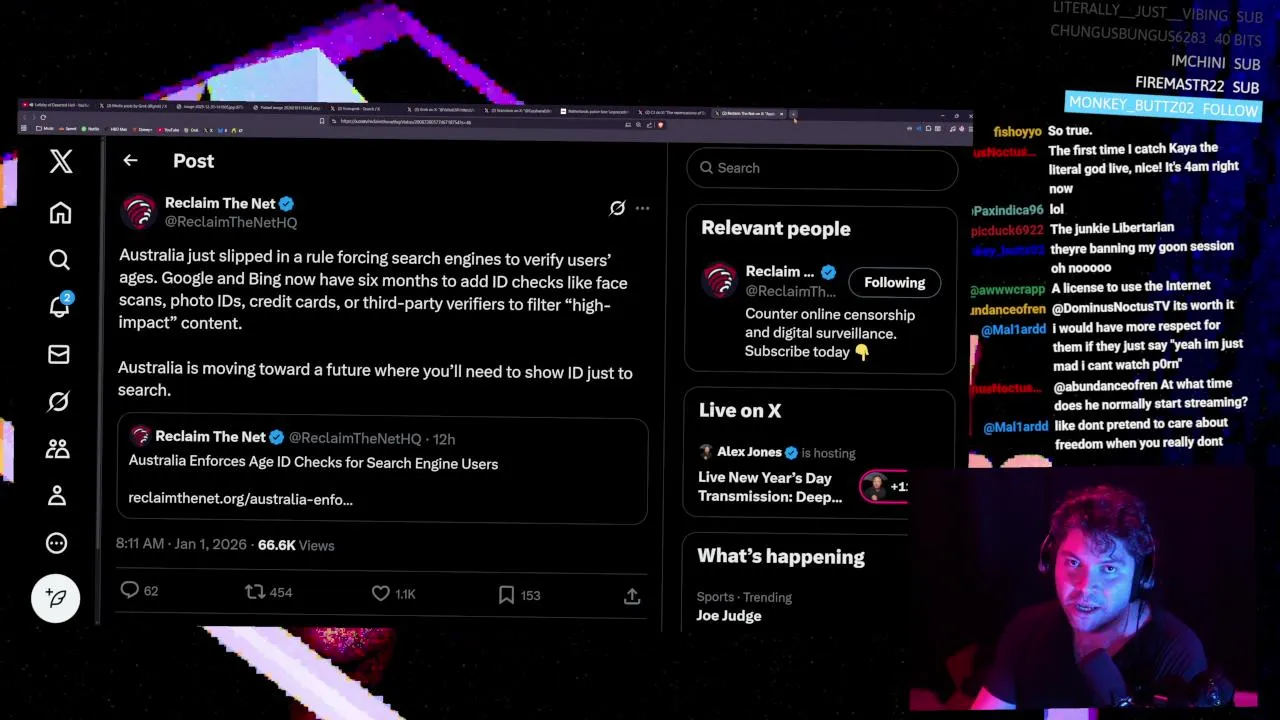Click the X logo in sidebar

[61, 161]
